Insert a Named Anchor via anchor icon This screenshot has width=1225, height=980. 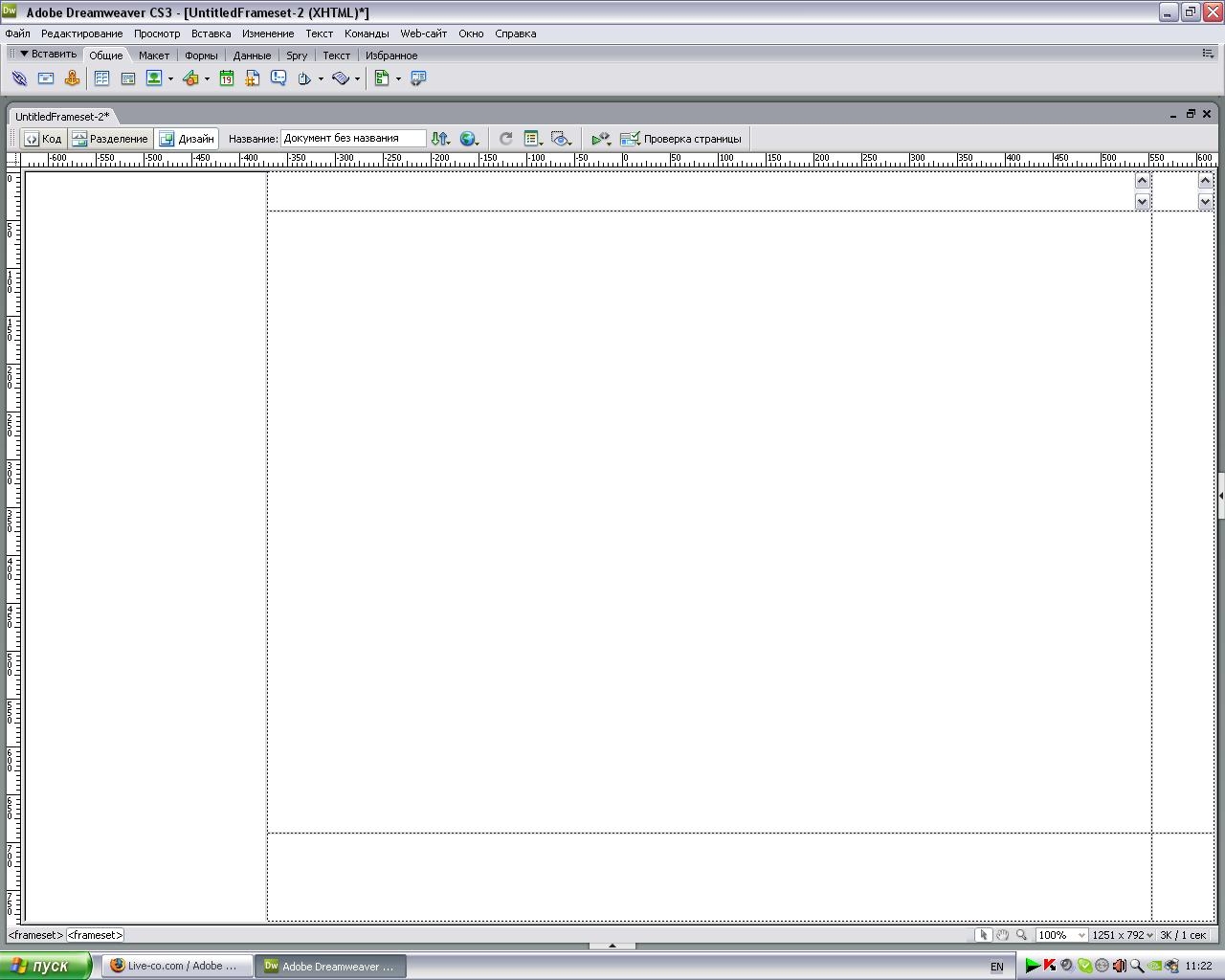tap(72, 78)
